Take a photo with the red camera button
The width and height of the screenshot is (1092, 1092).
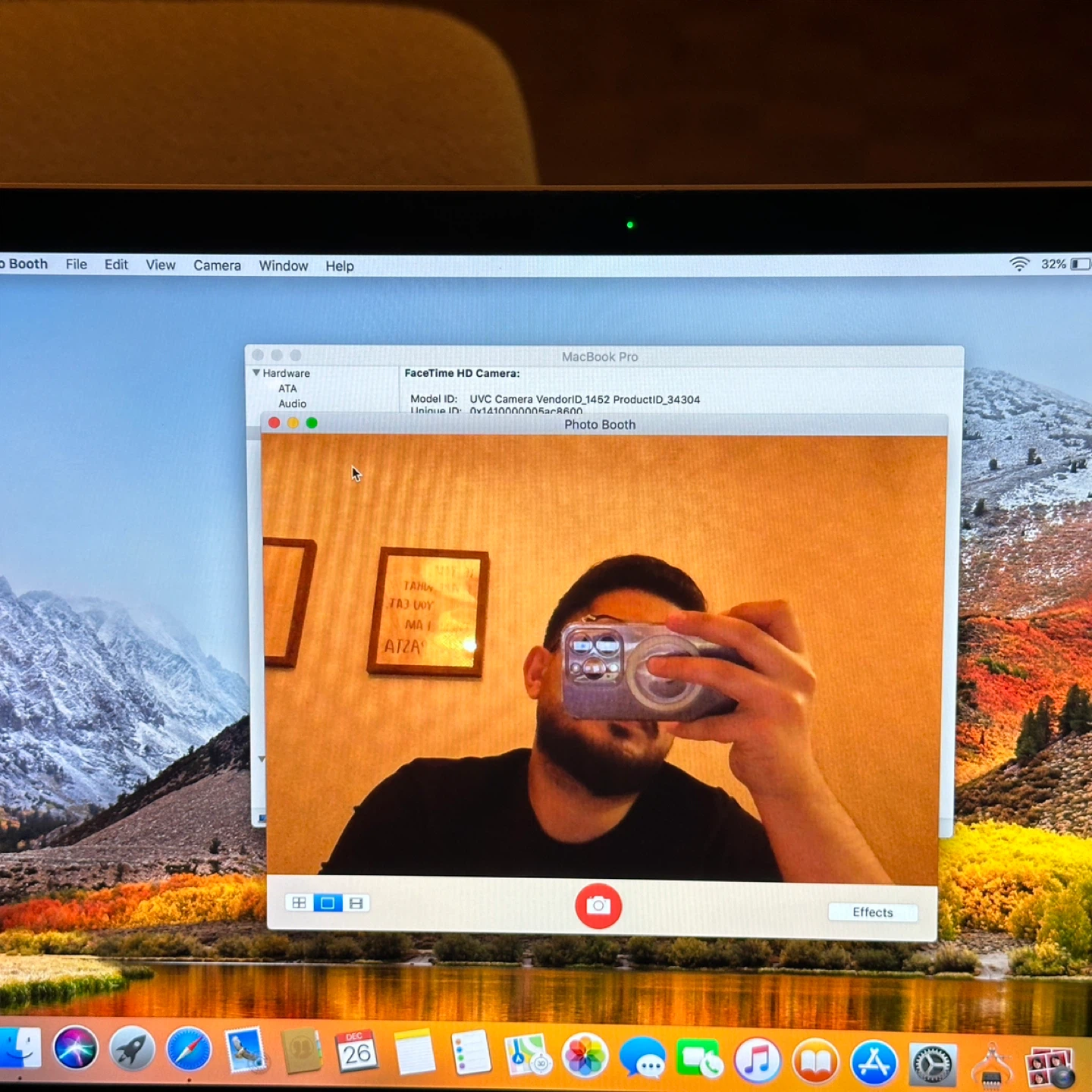598,905
